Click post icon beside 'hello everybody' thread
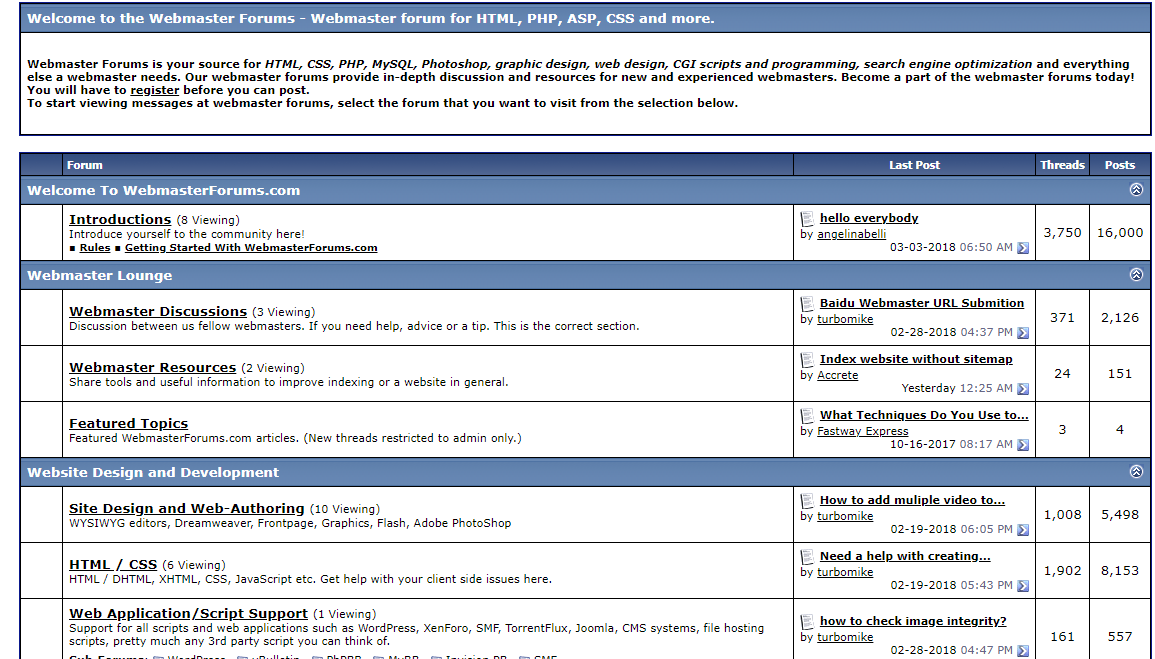Image resolution: width=1155 pixels, height=659 pixels. 808,218
